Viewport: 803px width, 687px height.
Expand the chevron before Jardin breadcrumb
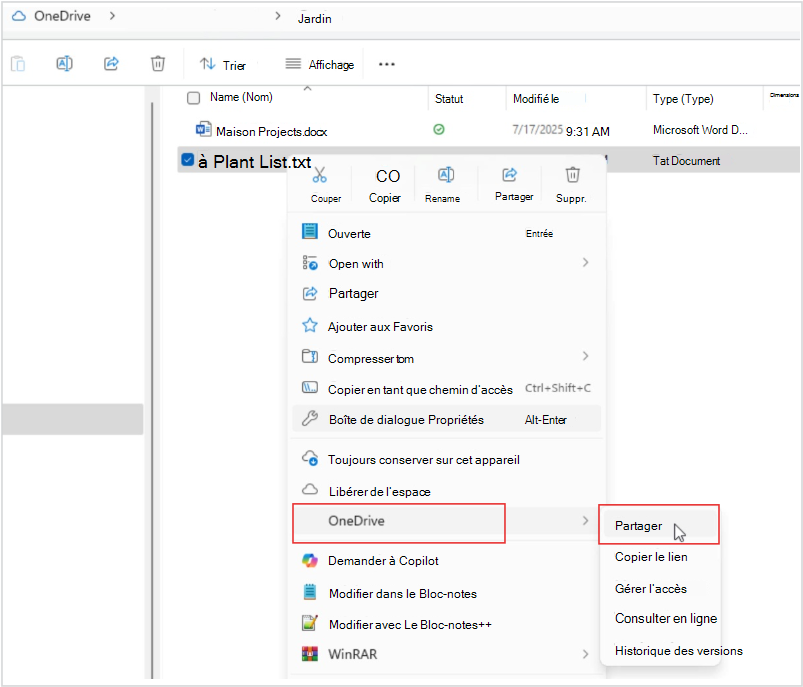click(x=278, y=16)
